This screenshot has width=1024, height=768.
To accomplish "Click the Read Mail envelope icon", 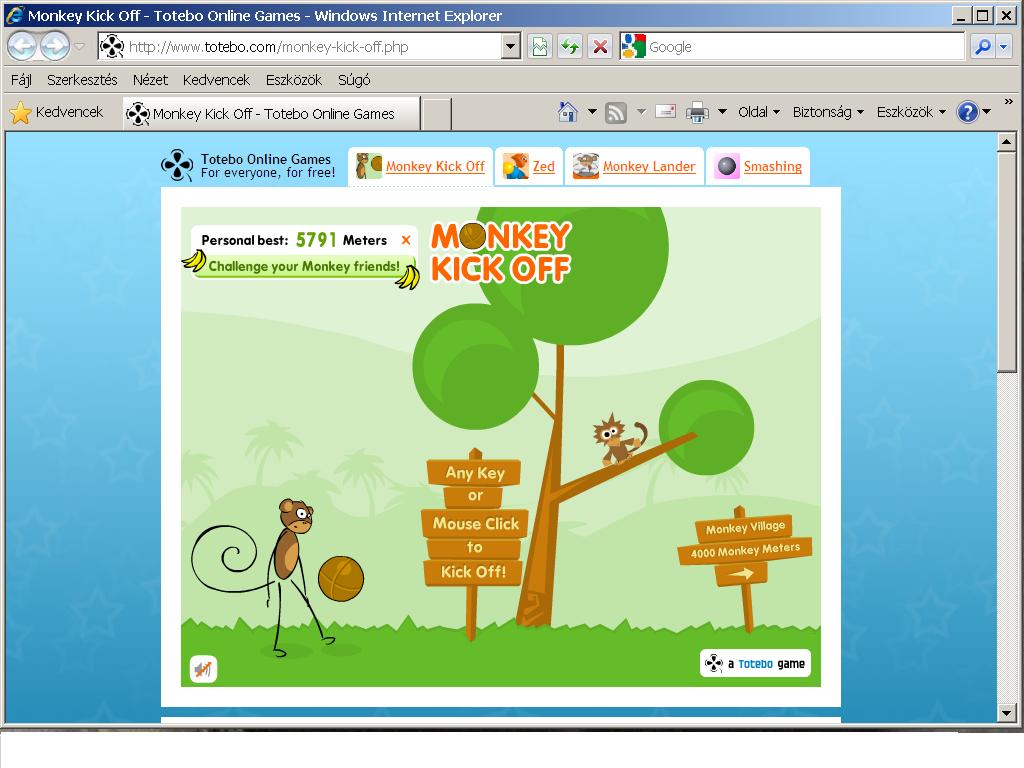I will (x=665, y=112).
